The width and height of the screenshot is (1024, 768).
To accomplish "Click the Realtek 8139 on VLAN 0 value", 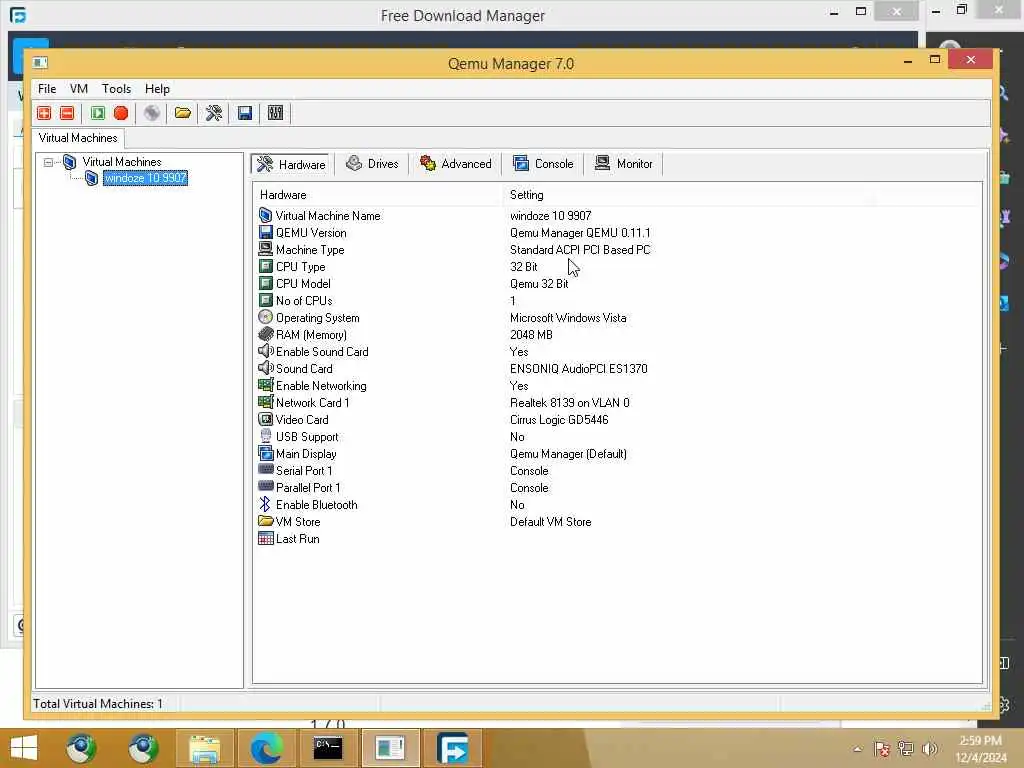I will coord(569,402).
